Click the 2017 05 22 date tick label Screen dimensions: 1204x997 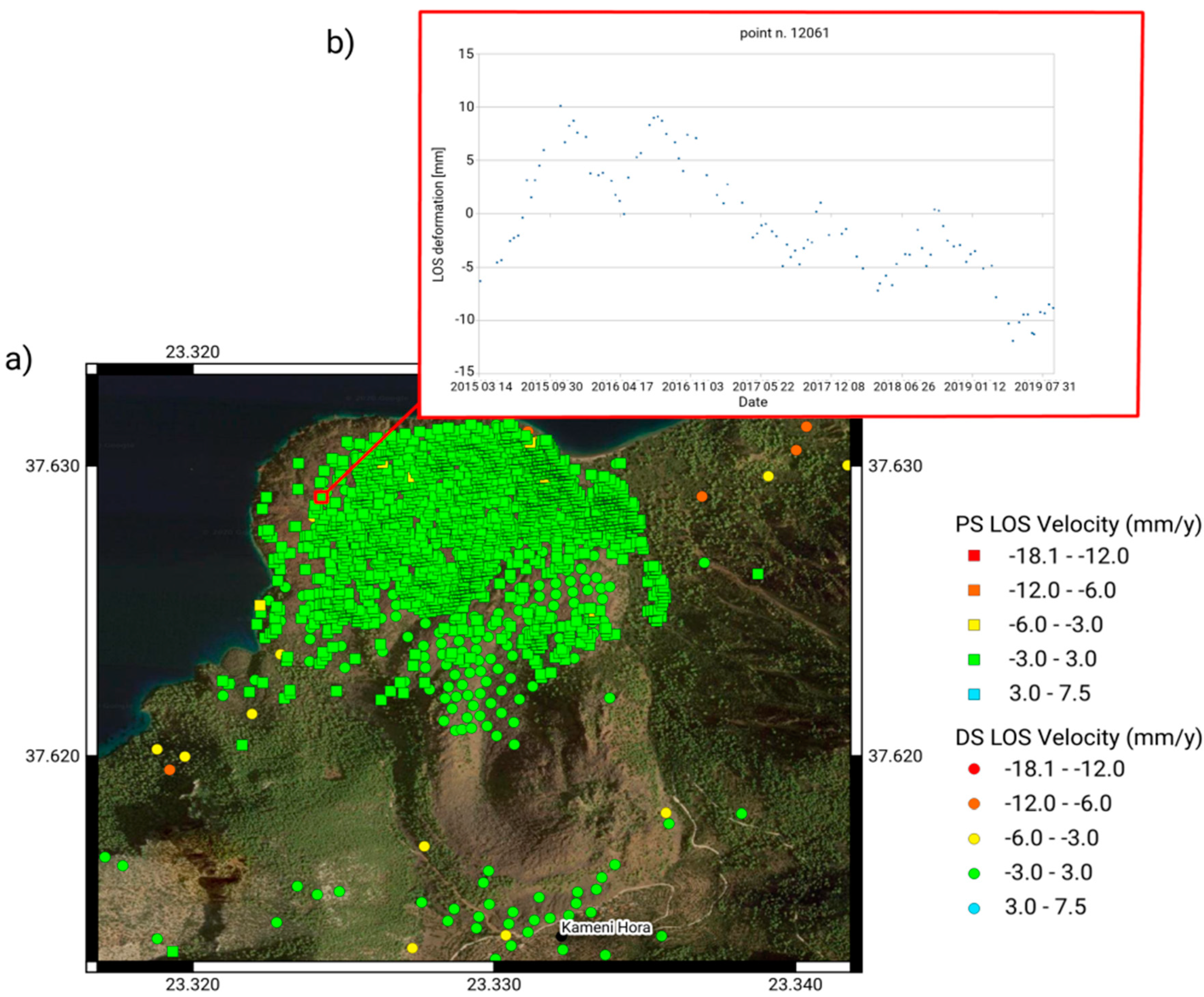tap(763, 386)
